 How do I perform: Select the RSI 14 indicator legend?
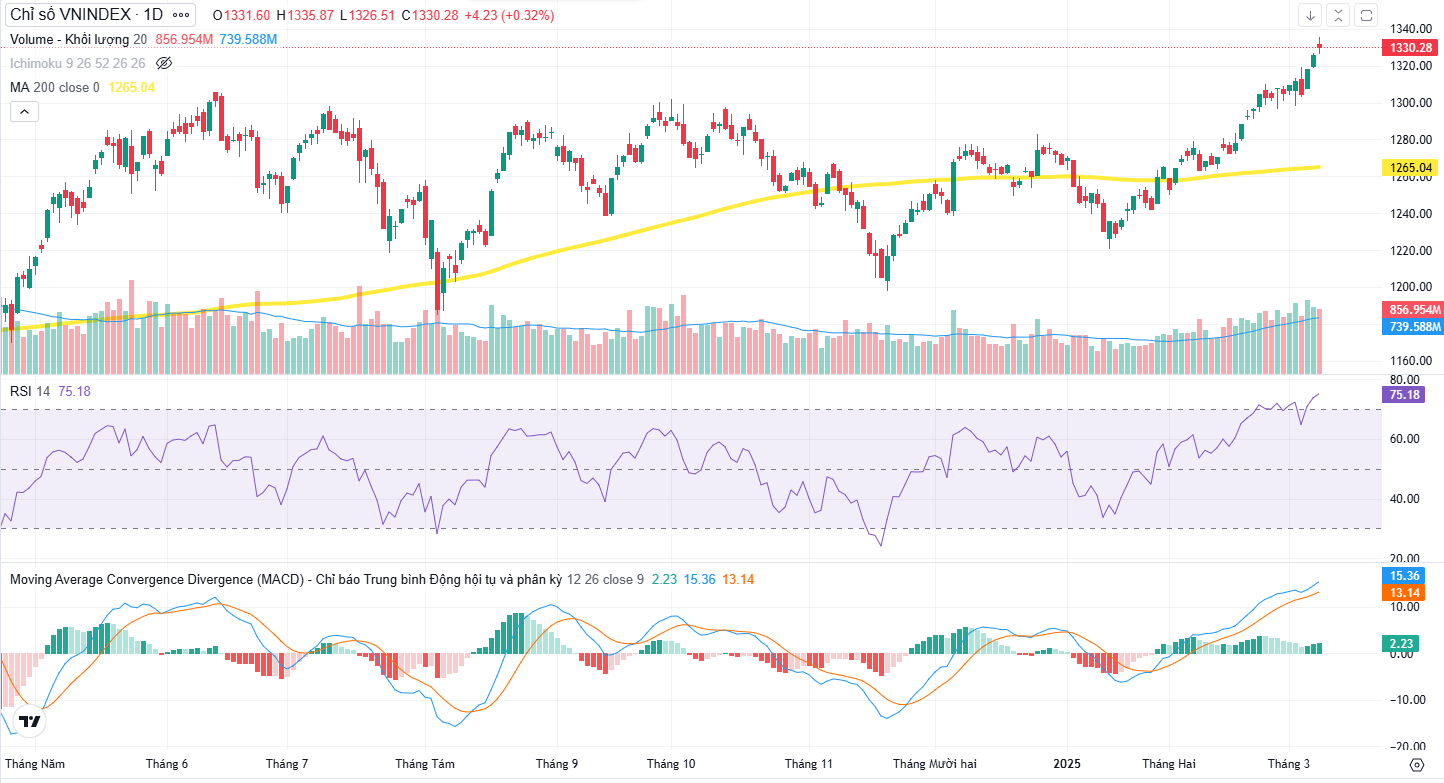tap(30, 391)
